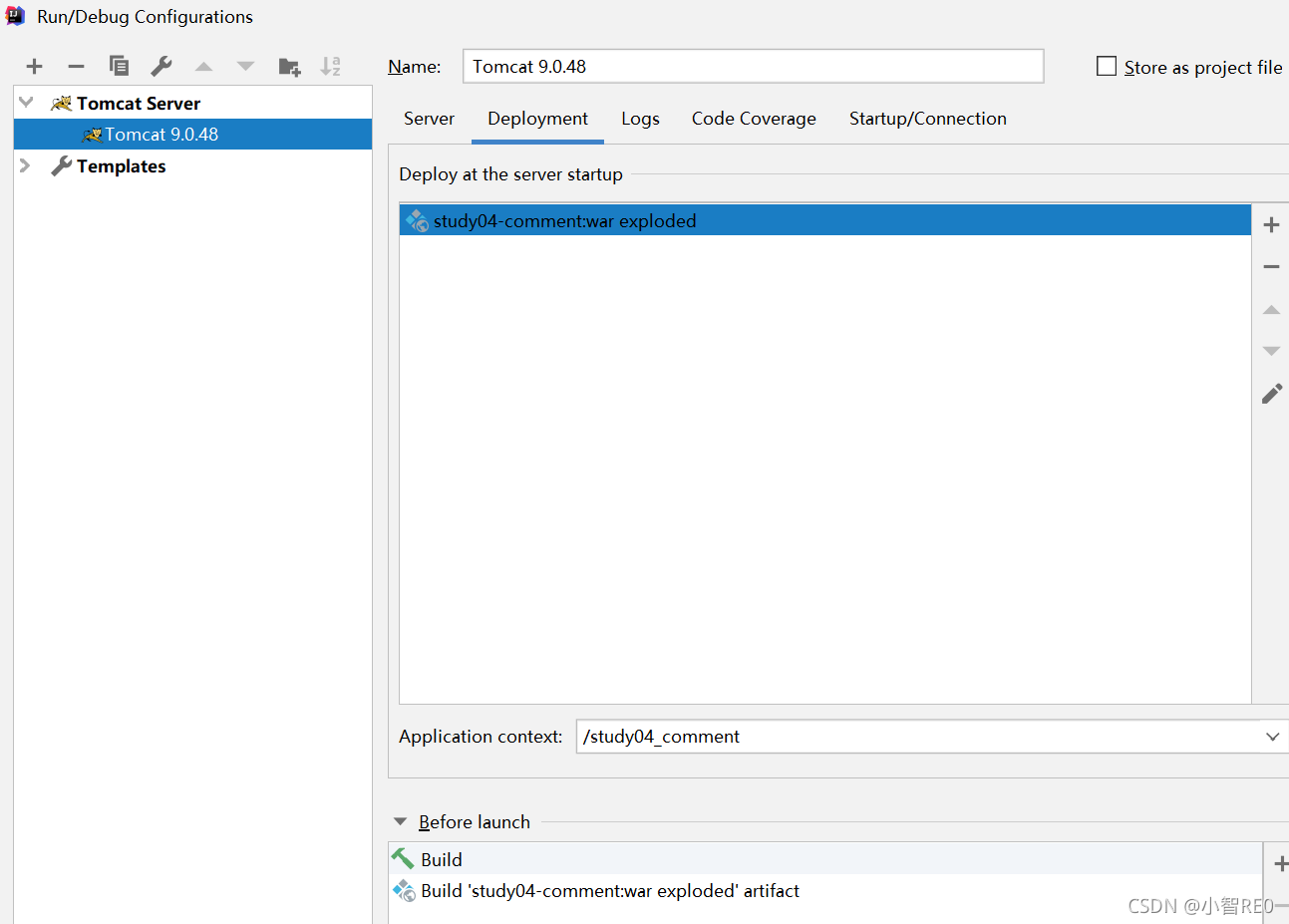The height and width of the screenshot is (924, 1289).
Task: Select the Build step in Before launch
Action: pos(825,859)
